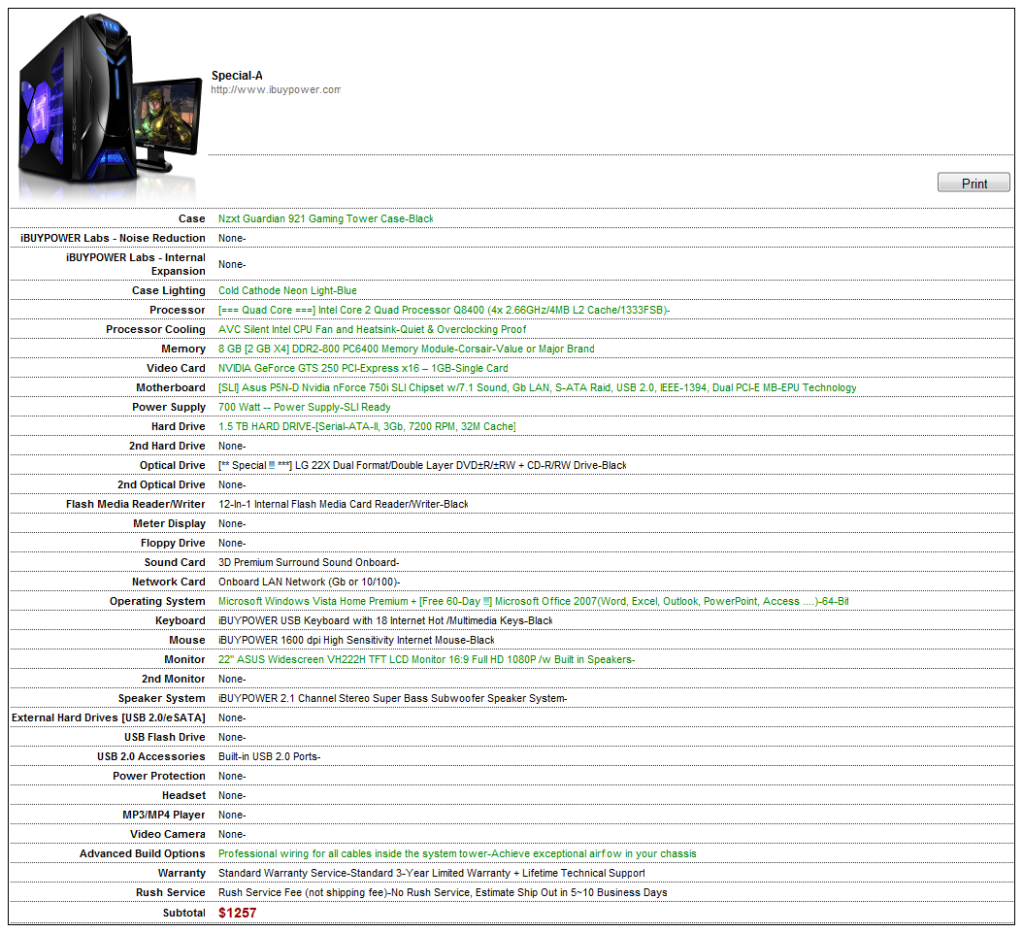Click the LG 22X DVD optical drive text
This screenshot has width=1023, height=933.
[x=422, y=466]
